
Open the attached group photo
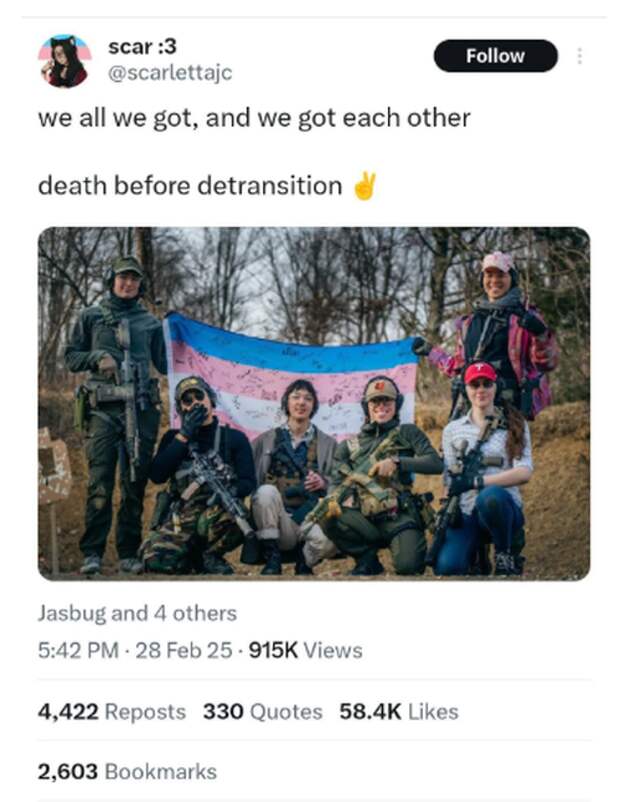pos(314,404)
